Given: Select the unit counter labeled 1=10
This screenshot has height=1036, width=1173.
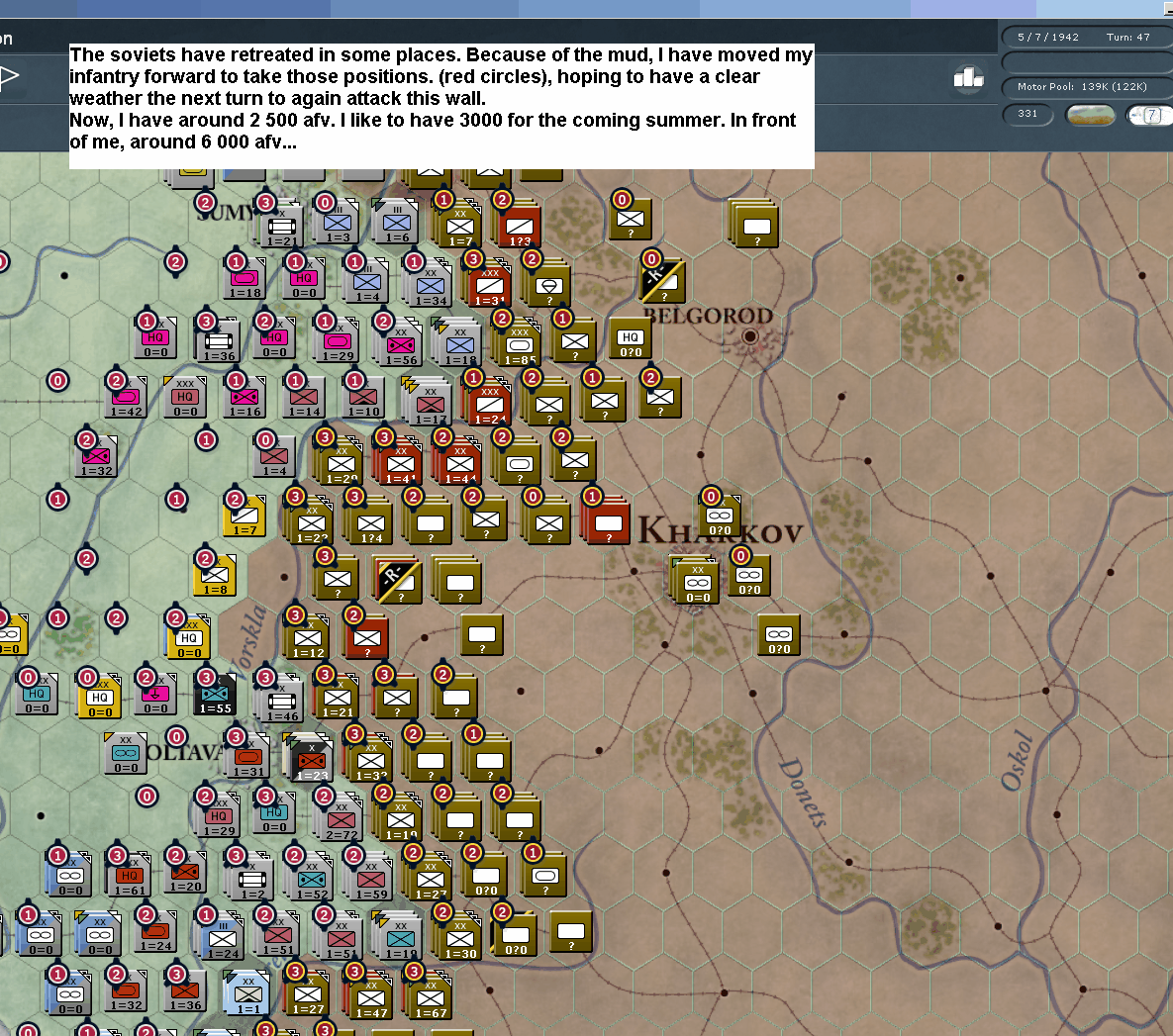Looking at the screenshot, I should 363,397.
